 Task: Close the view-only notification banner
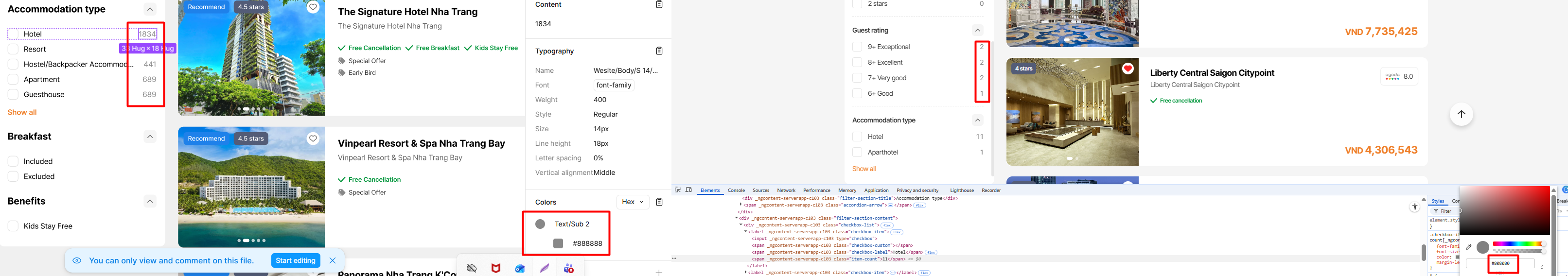(x=333, y=260)
